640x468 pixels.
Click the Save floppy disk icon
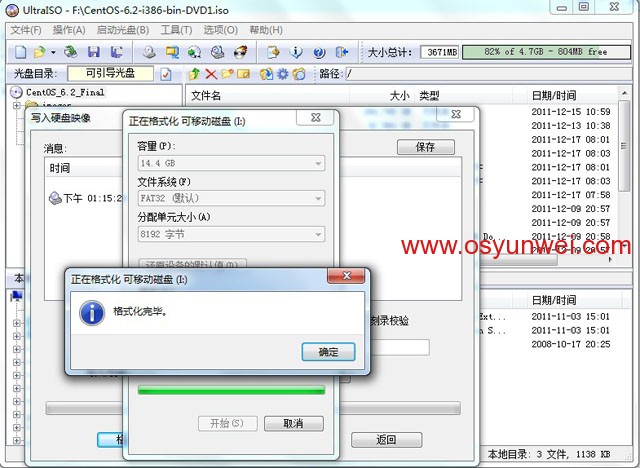click(93, 51)
